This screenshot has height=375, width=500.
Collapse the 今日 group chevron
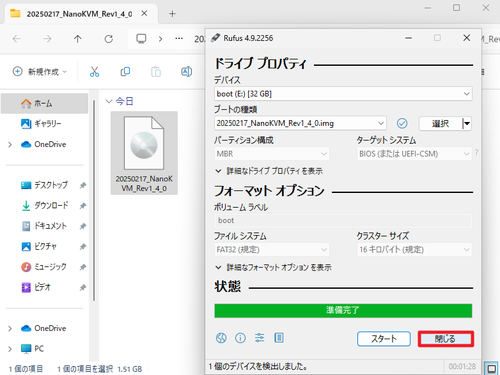pos(109,101)
